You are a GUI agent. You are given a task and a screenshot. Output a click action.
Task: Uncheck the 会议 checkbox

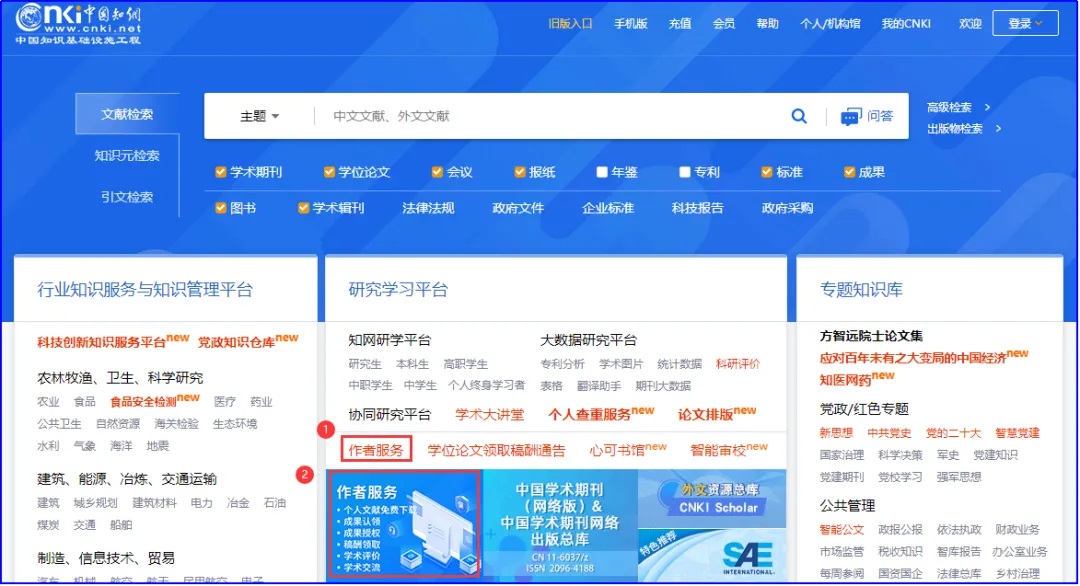click(437, 172)
